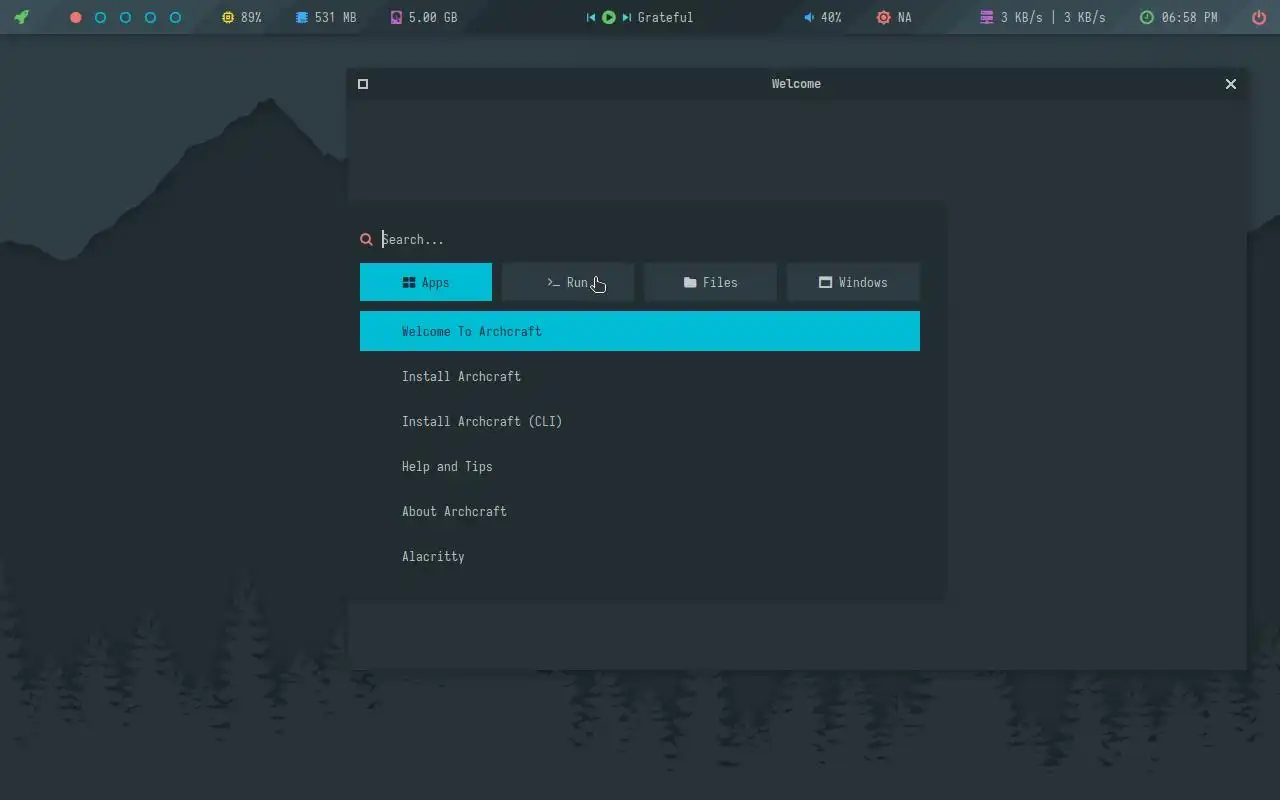Click the 89% CPU value
This screenshot has height=800, width=1280.
point(251,18)
